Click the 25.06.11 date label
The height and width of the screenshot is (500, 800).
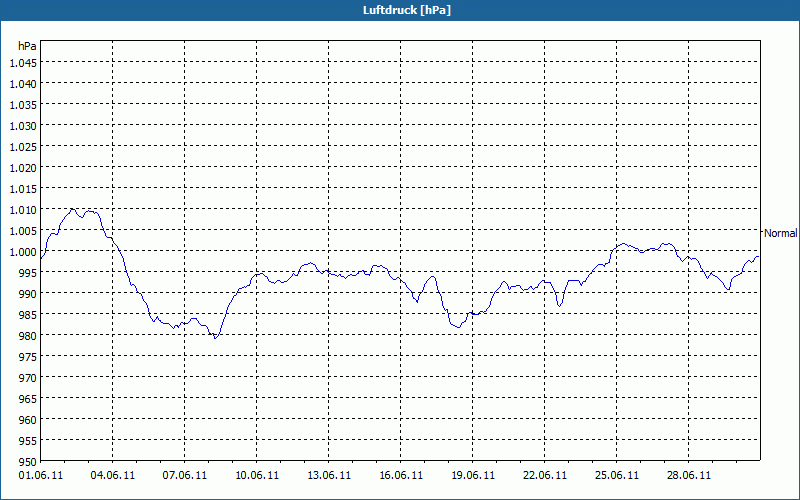(617, 475)
